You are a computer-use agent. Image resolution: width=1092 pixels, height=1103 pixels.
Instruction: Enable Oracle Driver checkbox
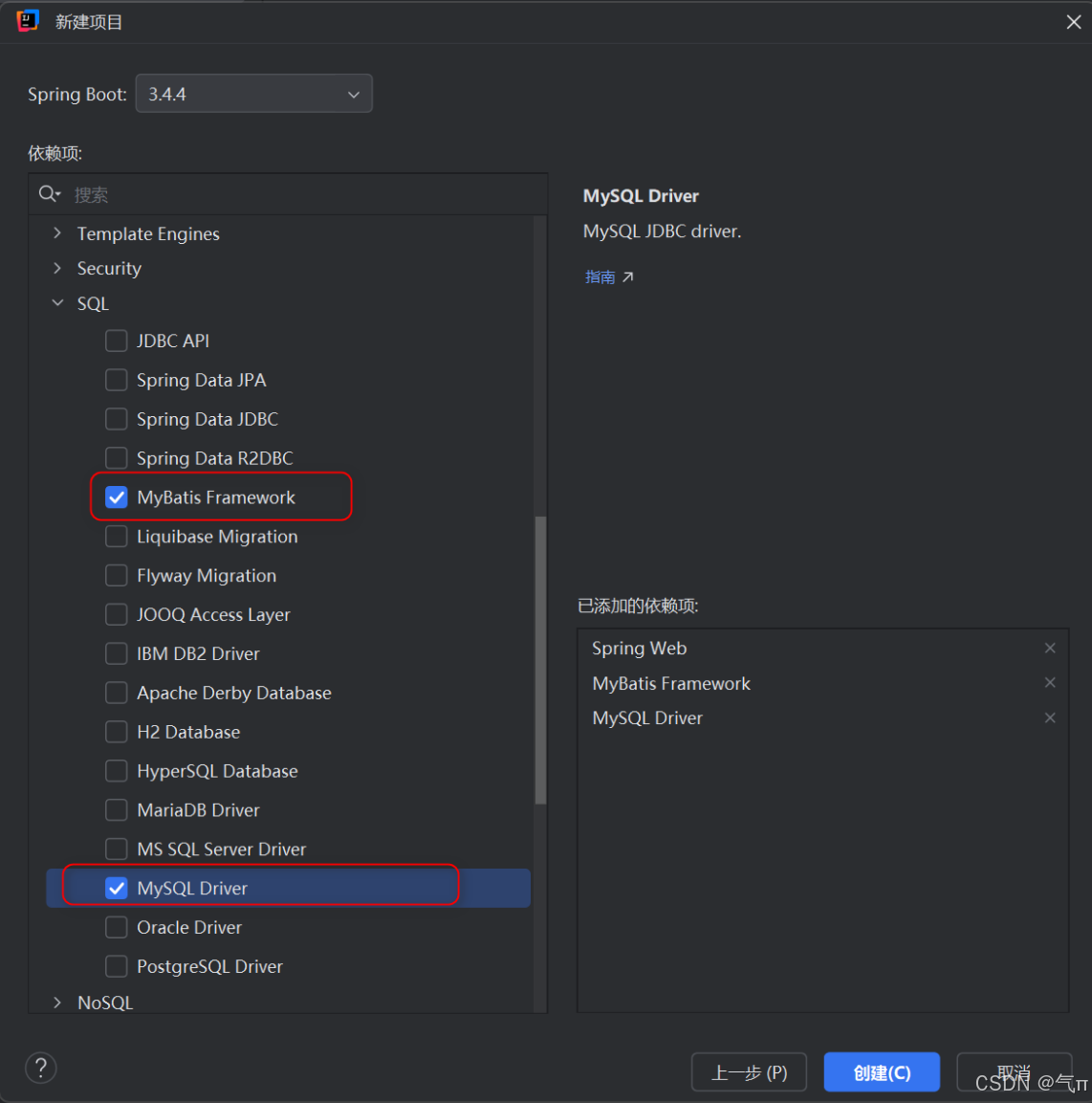(x=116, y=927)
